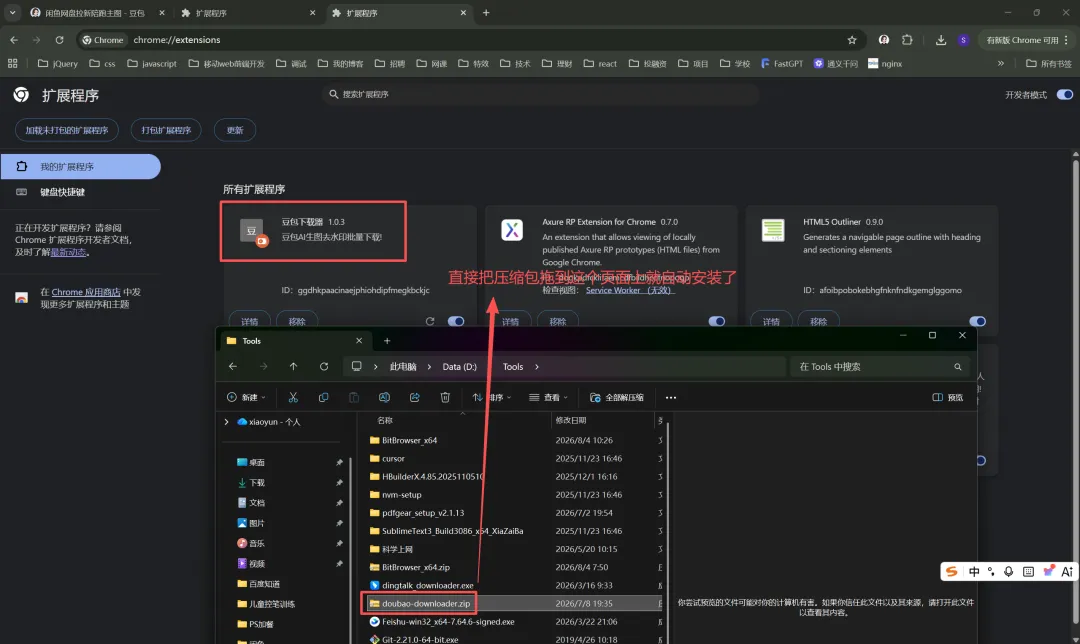The width and height of the screenshot is (1080, 644).
Task: Add a new tab in the Explorer window
Action: pyautogui.click(x=387, y=341)
